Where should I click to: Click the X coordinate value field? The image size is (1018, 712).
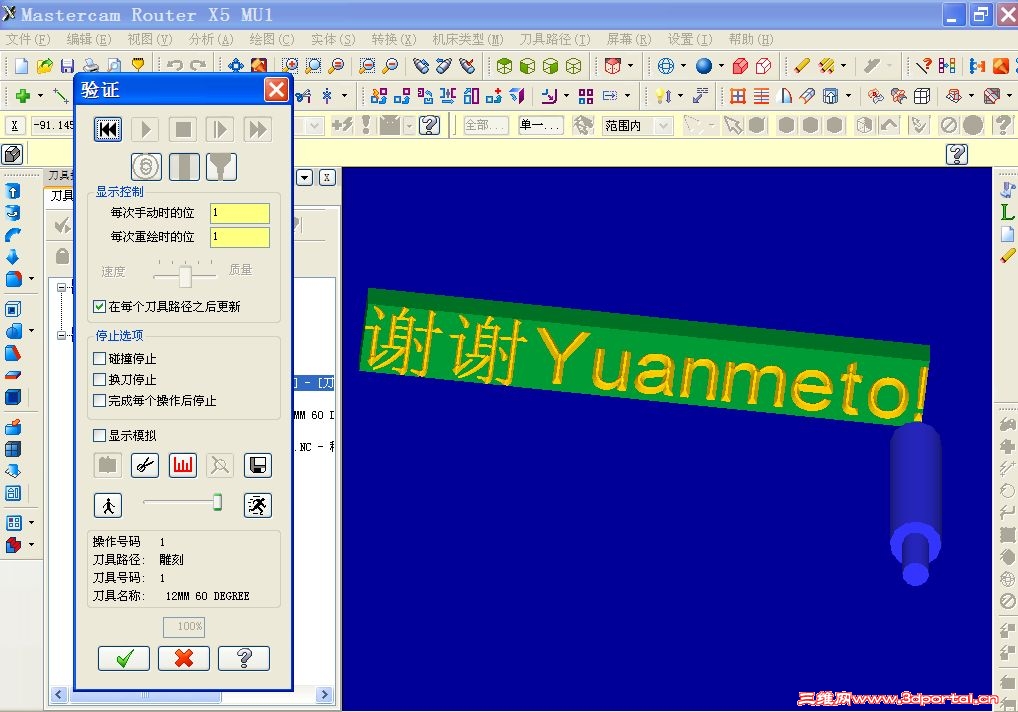(x=52, y=125)
